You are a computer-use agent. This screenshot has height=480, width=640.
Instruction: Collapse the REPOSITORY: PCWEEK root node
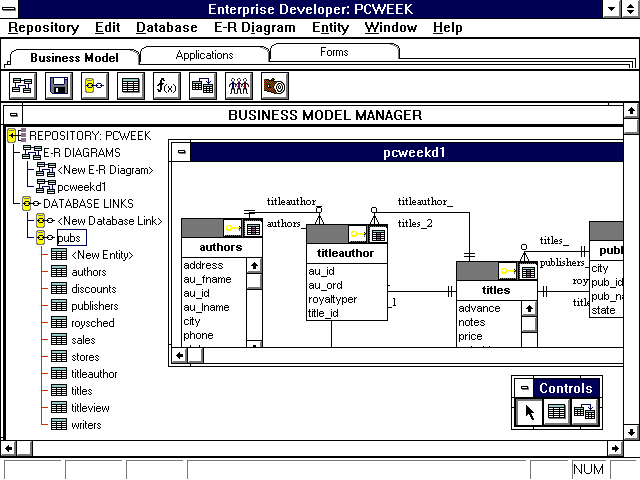[13, 135]
